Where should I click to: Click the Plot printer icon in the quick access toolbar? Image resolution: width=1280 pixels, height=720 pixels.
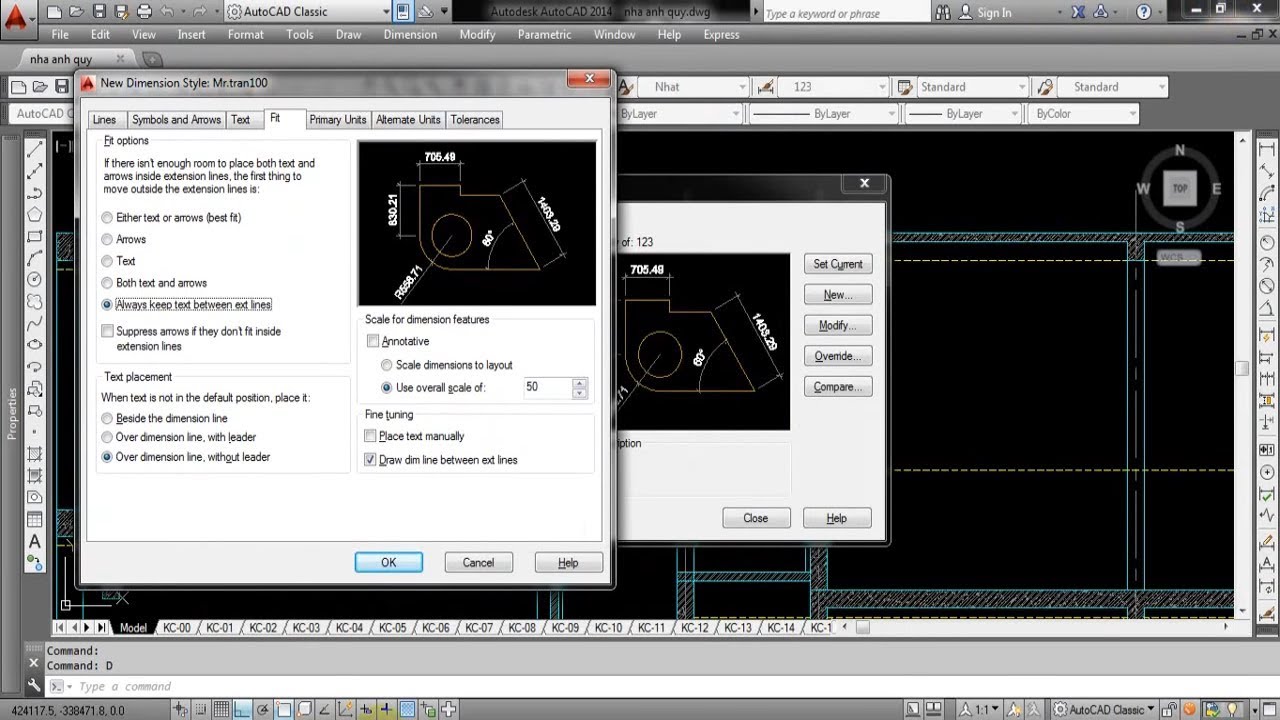pos(144,12)
